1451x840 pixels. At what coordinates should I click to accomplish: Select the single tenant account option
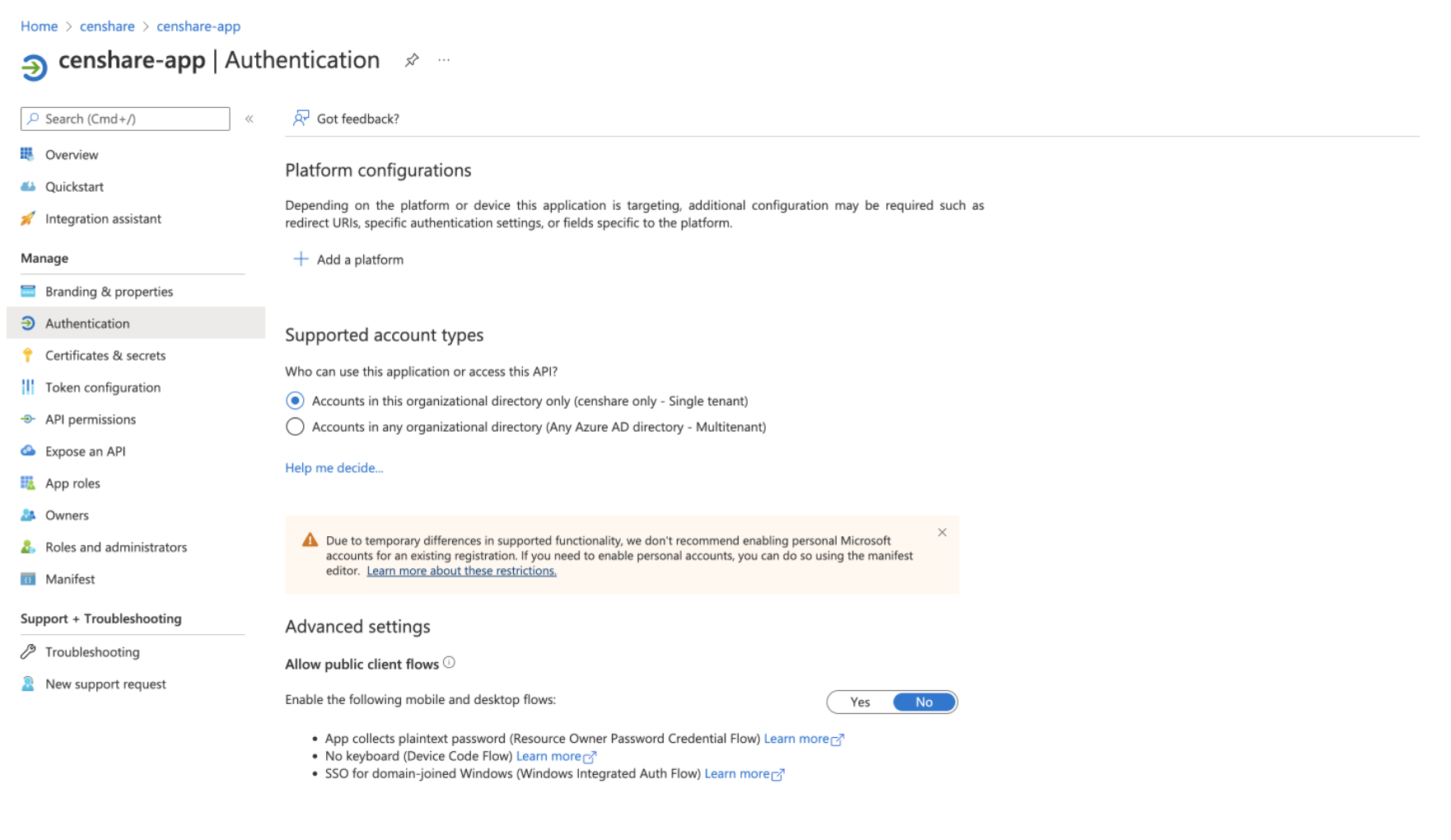pos(295,401)
